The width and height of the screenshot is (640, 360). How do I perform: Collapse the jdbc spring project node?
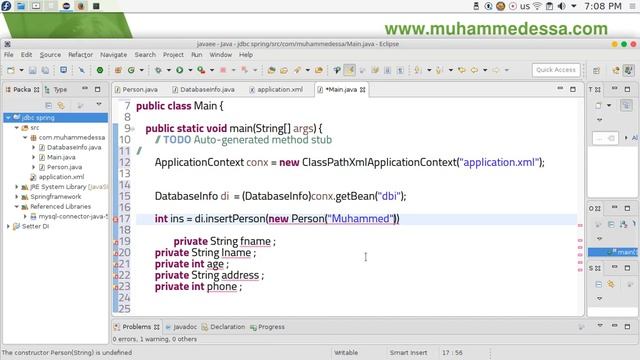tap(8, 118)
